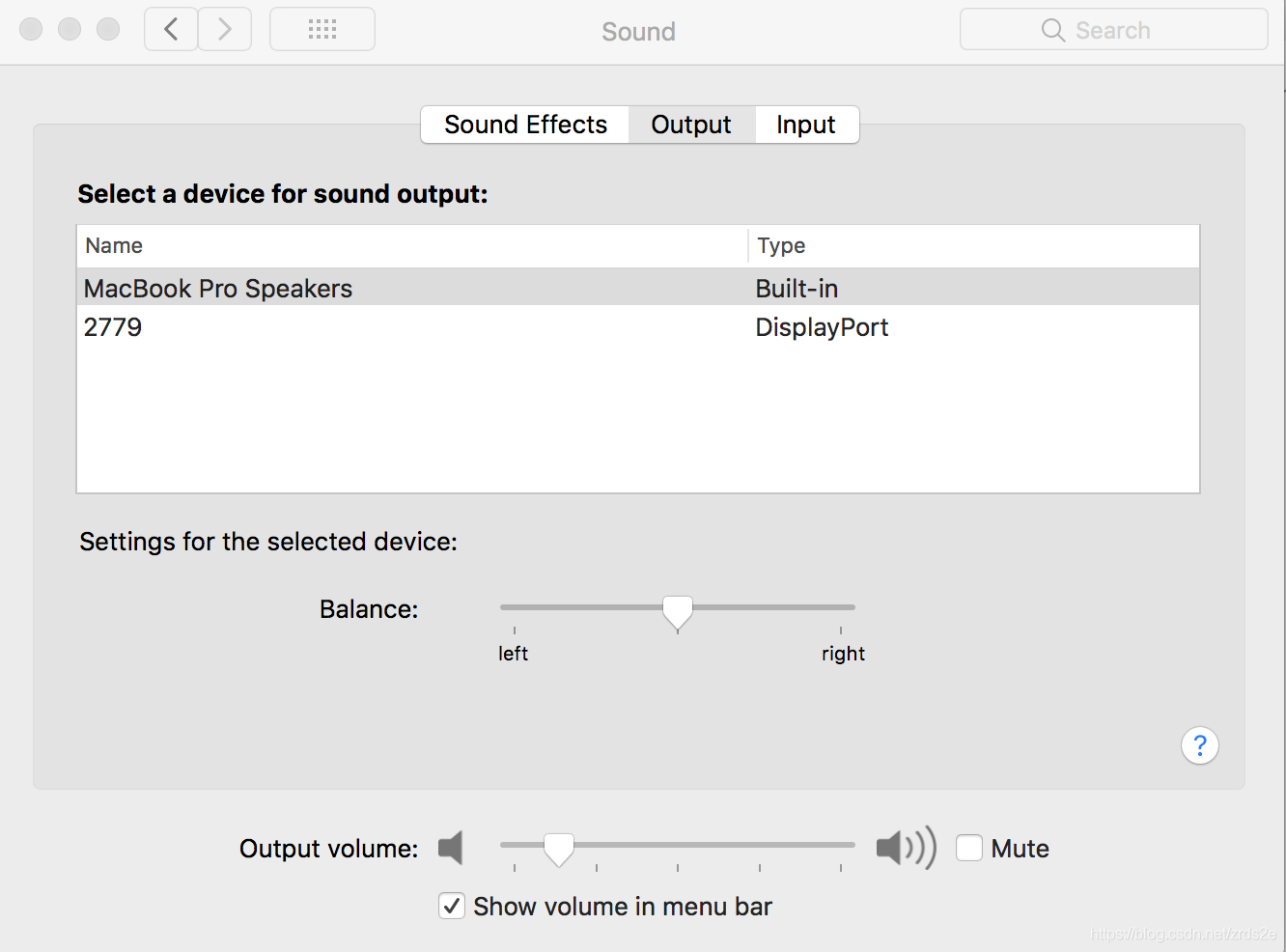The width and height of the screenshot is (1286, 952).
Task: Click the magnifying glass search icon
Action: tap(1053, 30)
